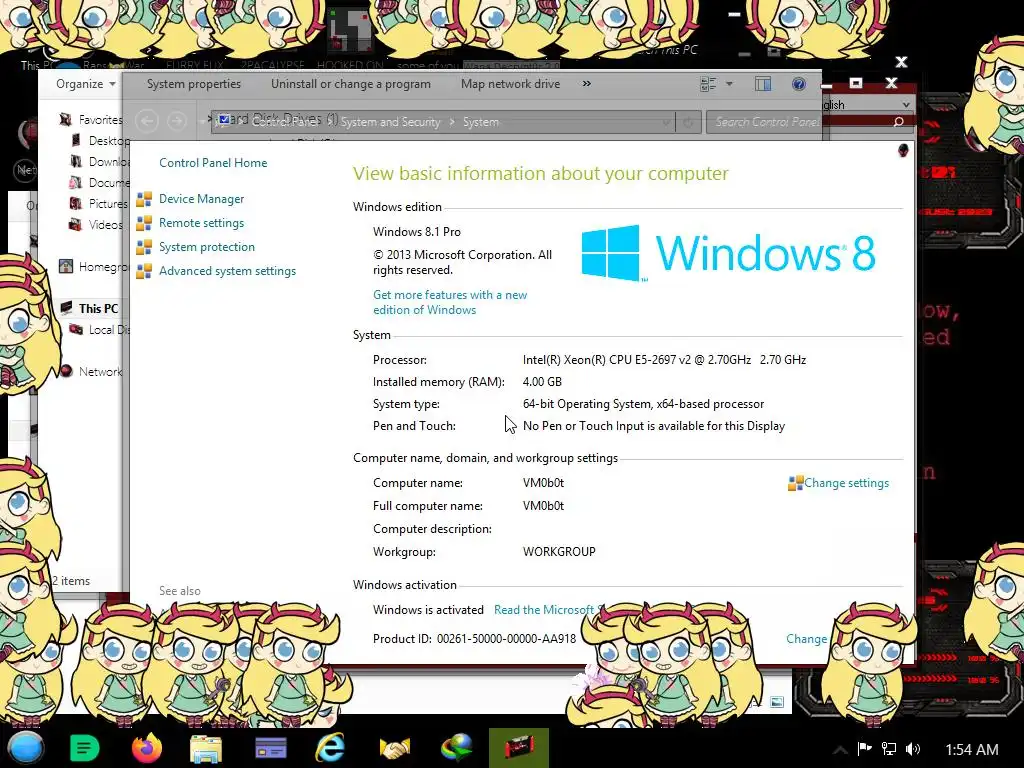The width and height of the screenshot is (1024, 768).
Task: Open File Explorer from the taskbar
Action: click(206, 748)
